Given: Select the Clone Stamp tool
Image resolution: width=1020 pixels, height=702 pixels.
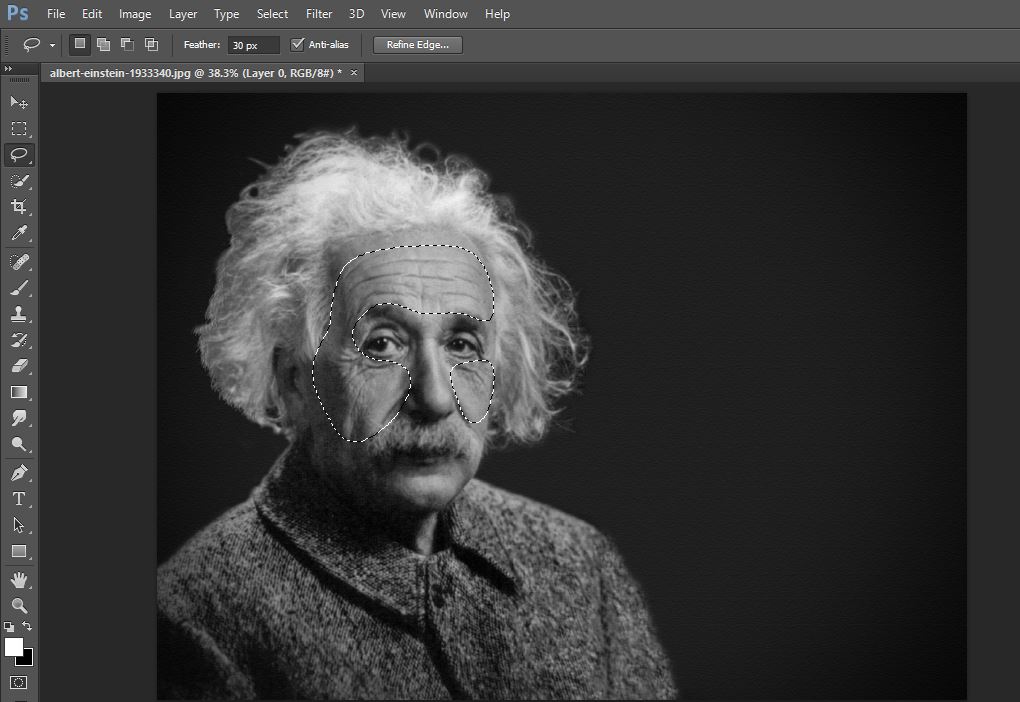Looking at the screenshot, I should click(x=19, y=314).
